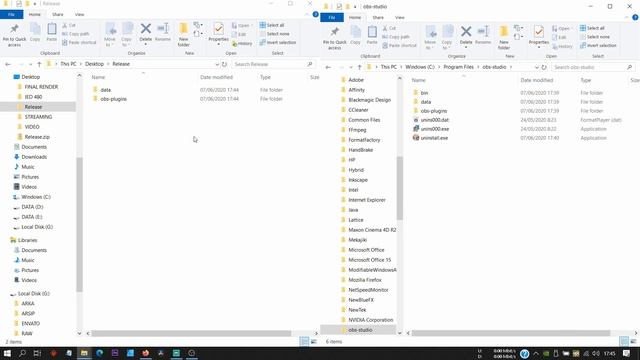The image size is (640, 360).
Task: Click Copy to in obs-studio window ribbon
Action: 447,38
